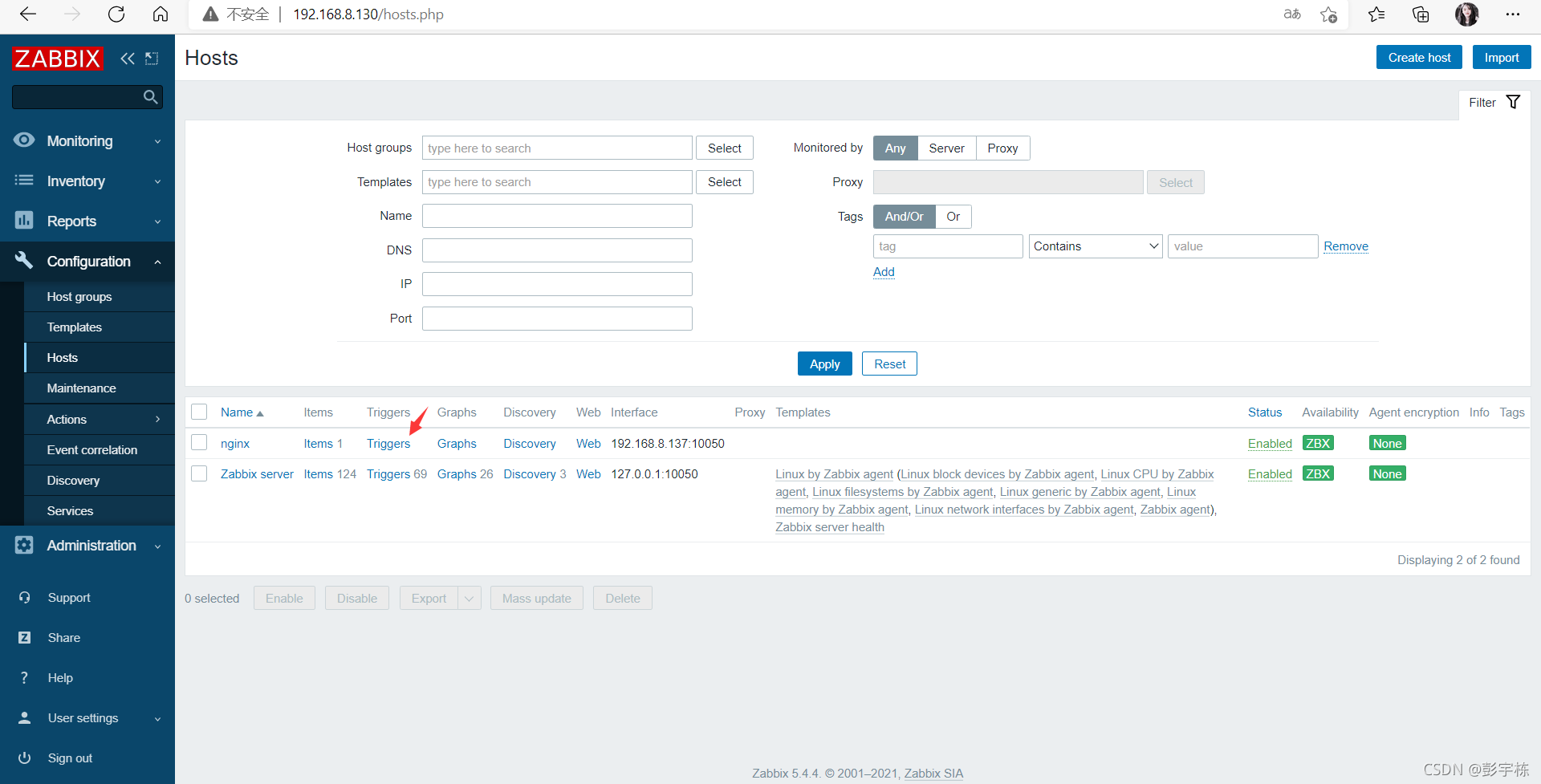Set Monitored by to Server
This screenshot has width=1541, height=784.
[x=946, y=148]
